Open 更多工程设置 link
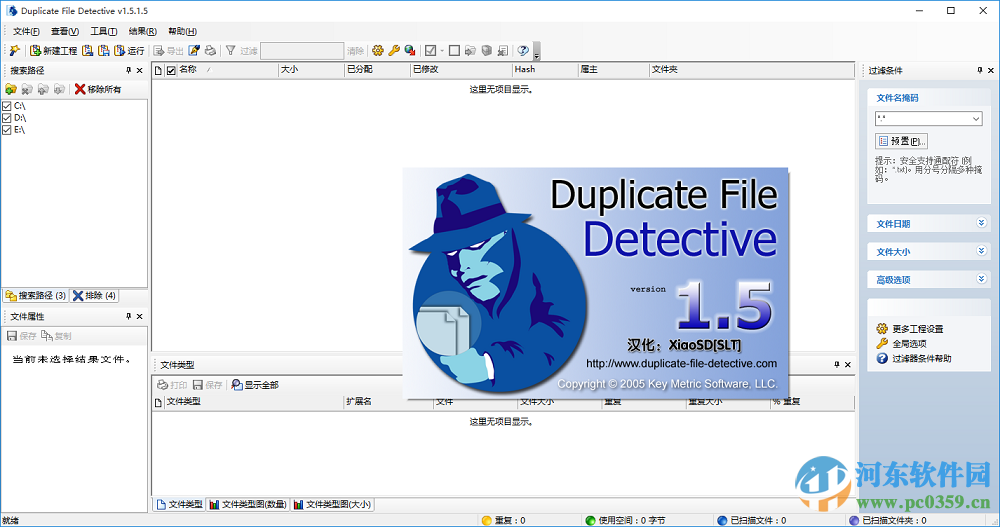This screenshot has height=527, width=1000. [x=910, y=329]
